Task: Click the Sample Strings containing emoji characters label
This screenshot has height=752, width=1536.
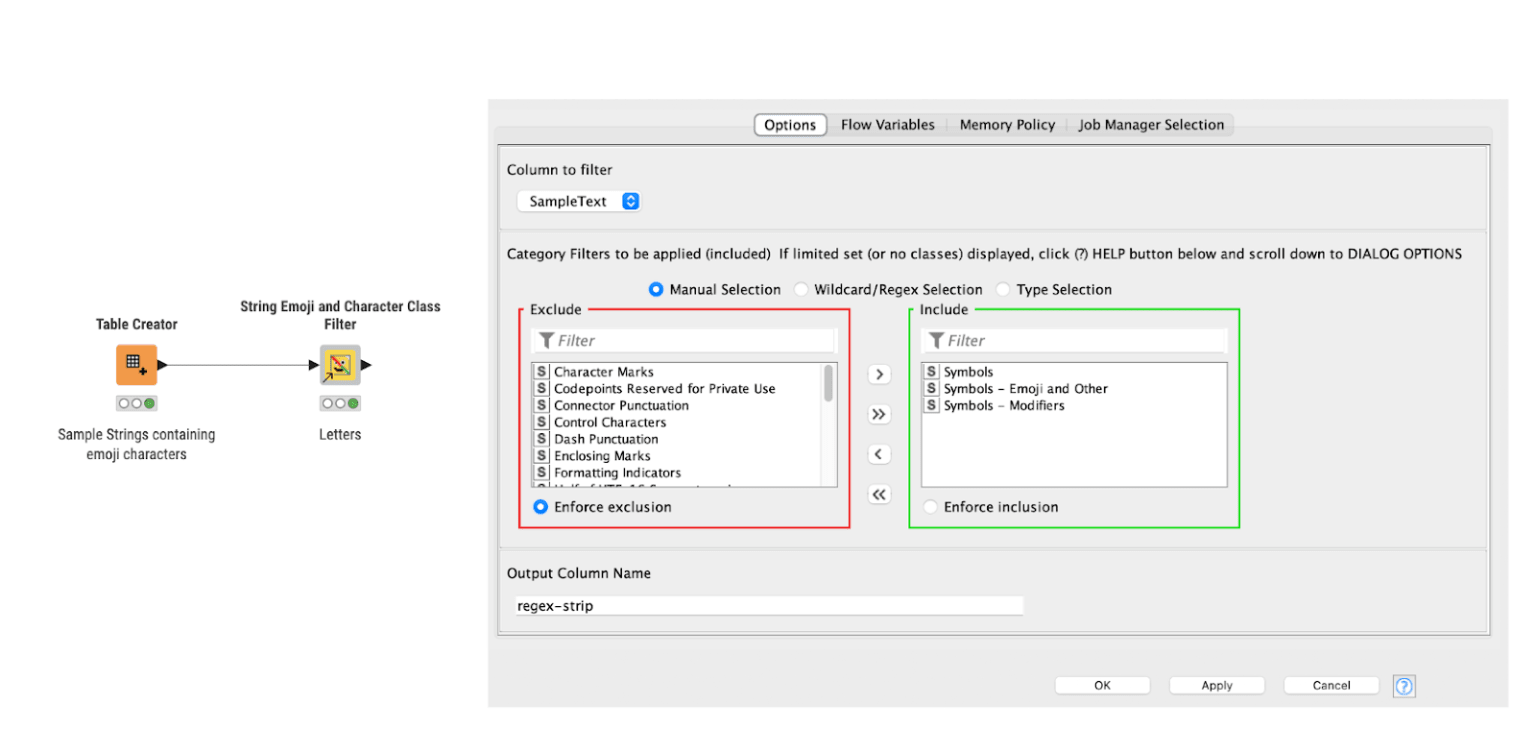Action: coord(136,445)
